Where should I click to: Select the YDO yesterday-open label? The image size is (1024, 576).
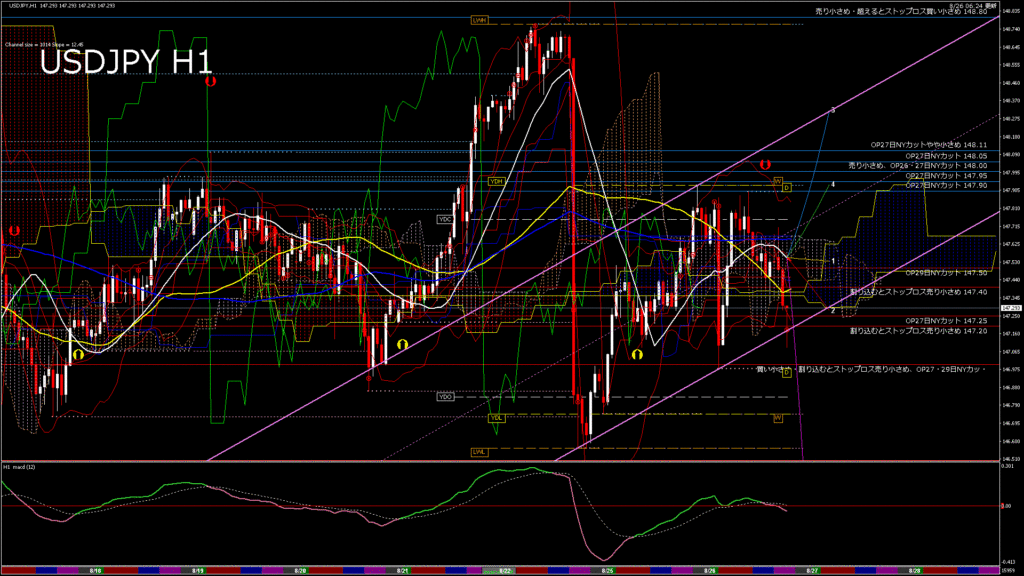[446, 397]
